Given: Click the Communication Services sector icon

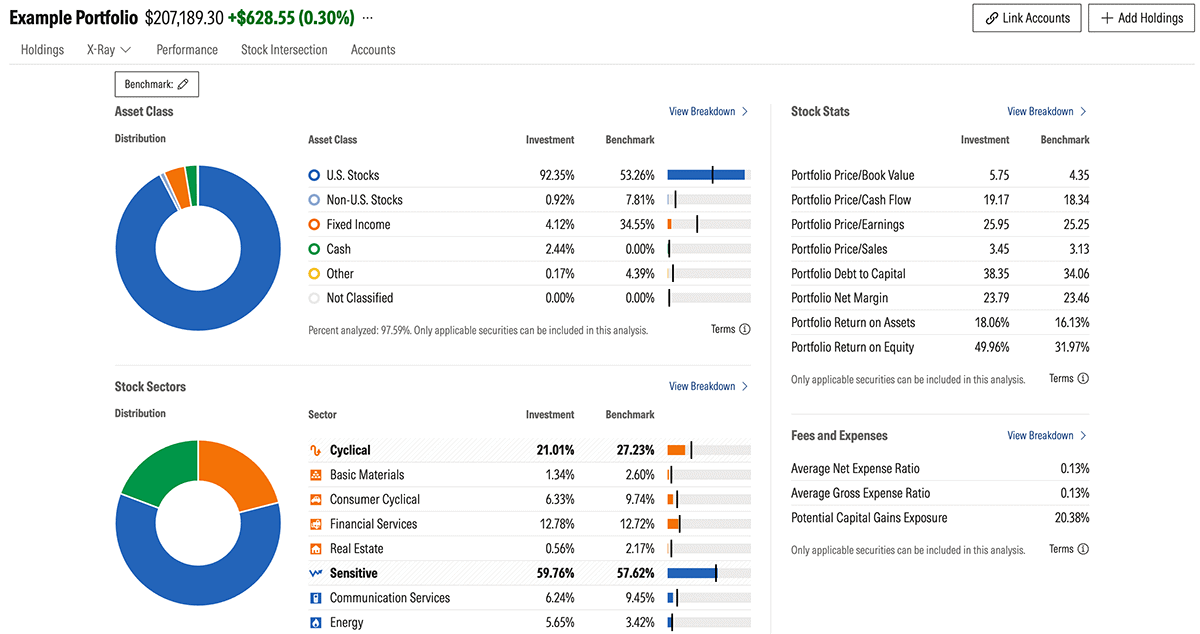Looking at the screenshot, I should [315, 598].
